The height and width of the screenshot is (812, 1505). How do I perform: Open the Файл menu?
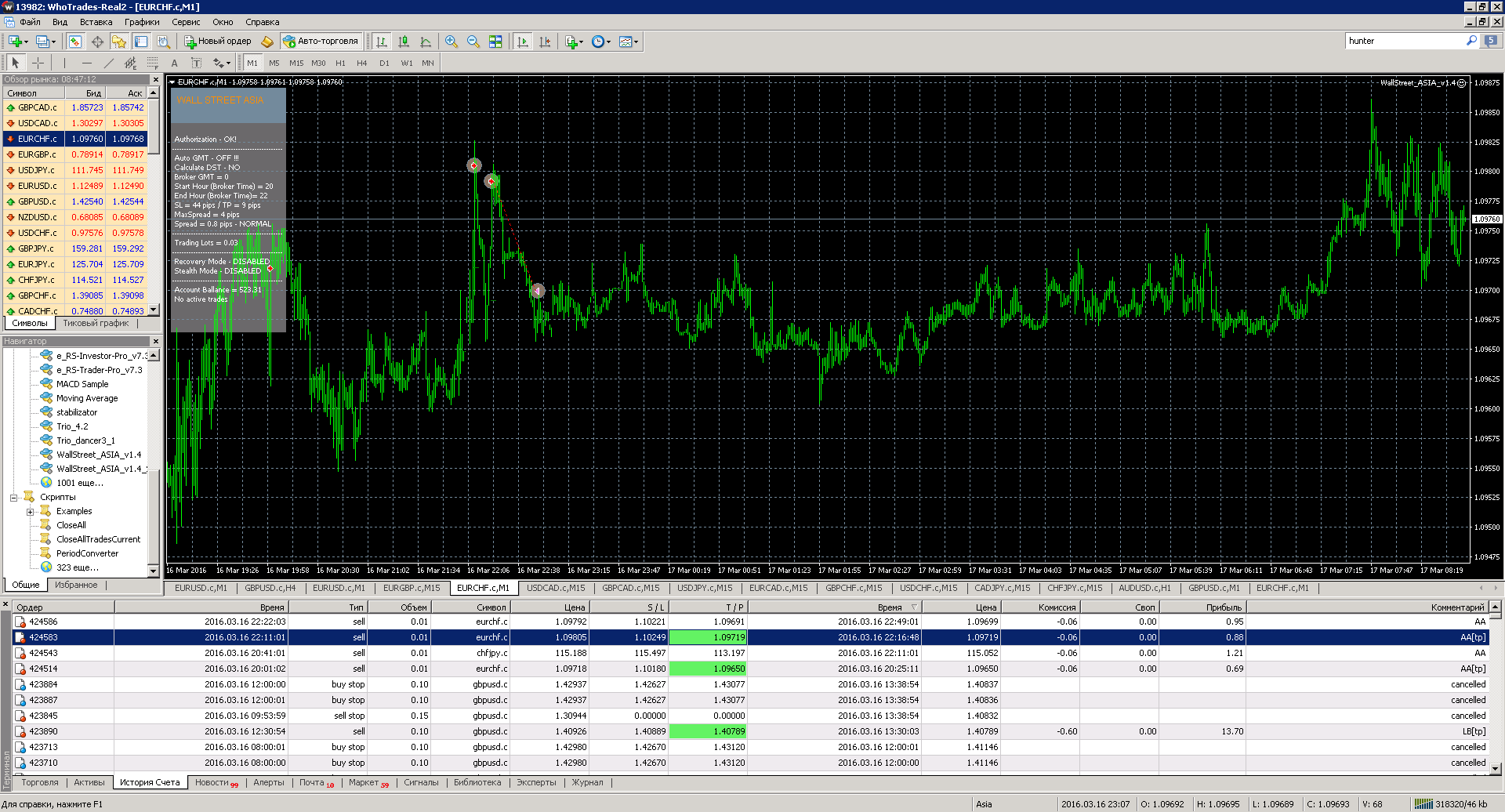[x=30, y=22]
